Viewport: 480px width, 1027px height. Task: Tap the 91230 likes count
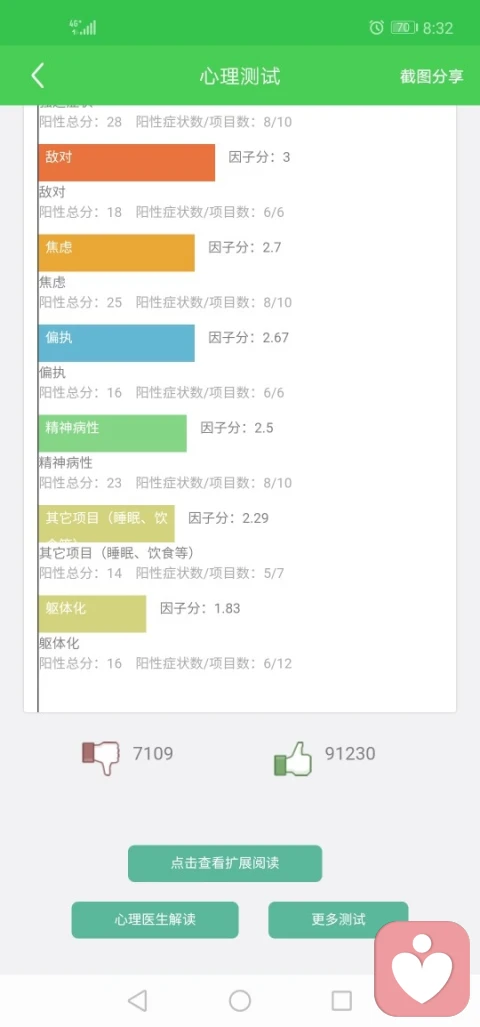pos(350,754)
